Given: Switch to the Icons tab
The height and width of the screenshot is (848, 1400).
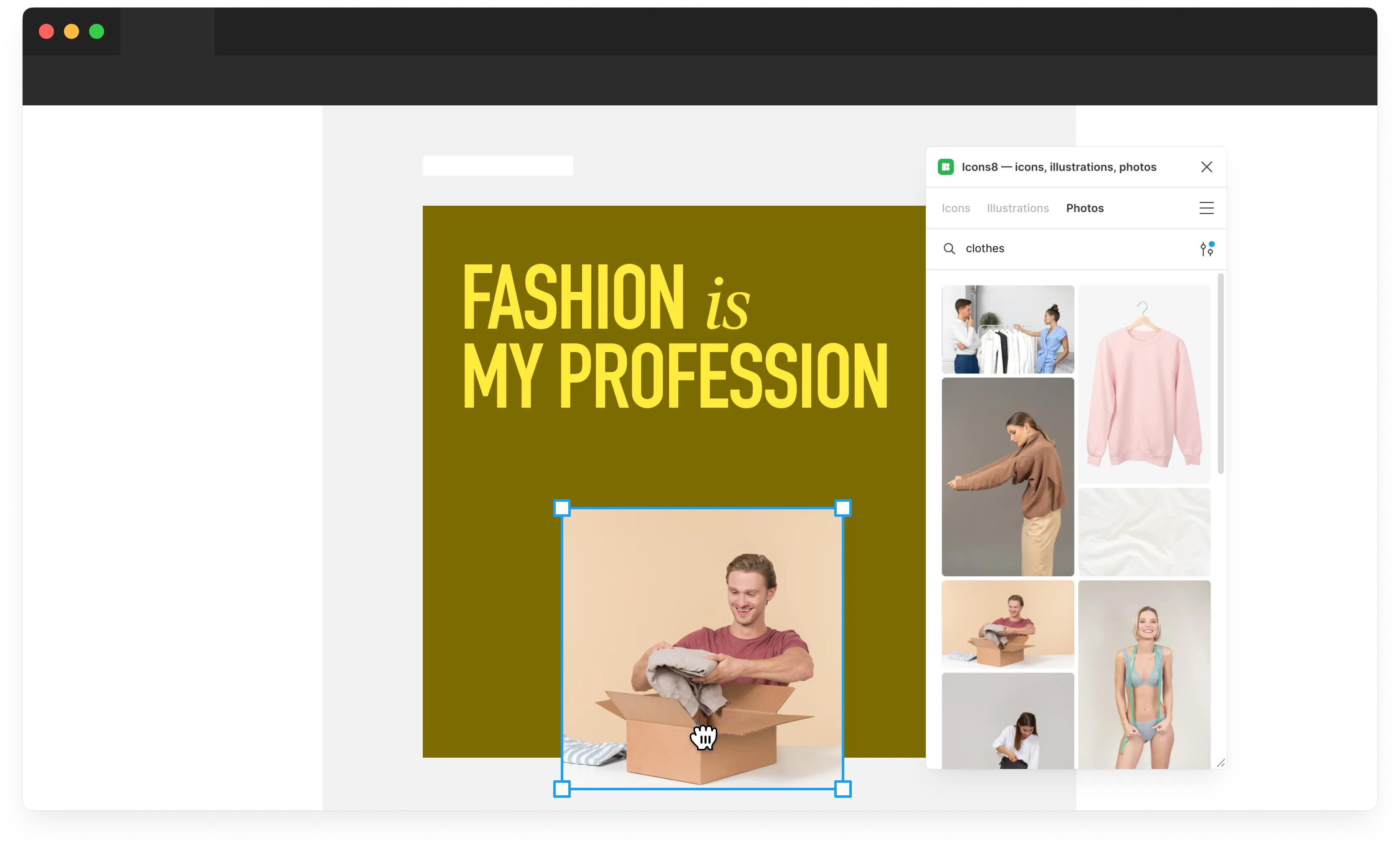Looking at the screenshot, I should click(955, 209).
